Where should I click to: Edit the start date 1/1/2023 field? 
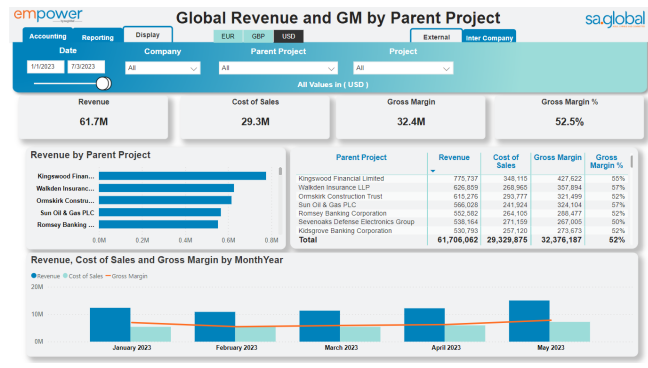coord(45,67)
